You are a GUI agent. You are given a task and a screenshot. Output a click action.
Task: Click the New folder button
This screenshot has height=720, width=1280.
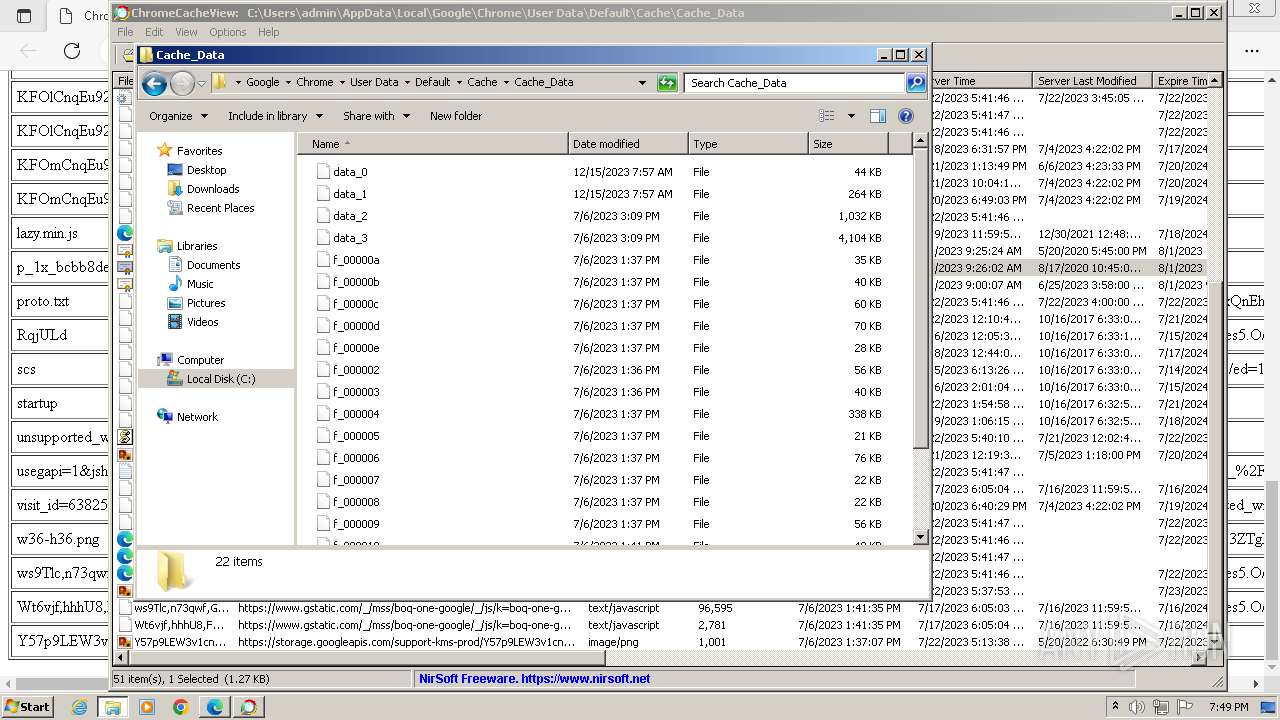456,116
